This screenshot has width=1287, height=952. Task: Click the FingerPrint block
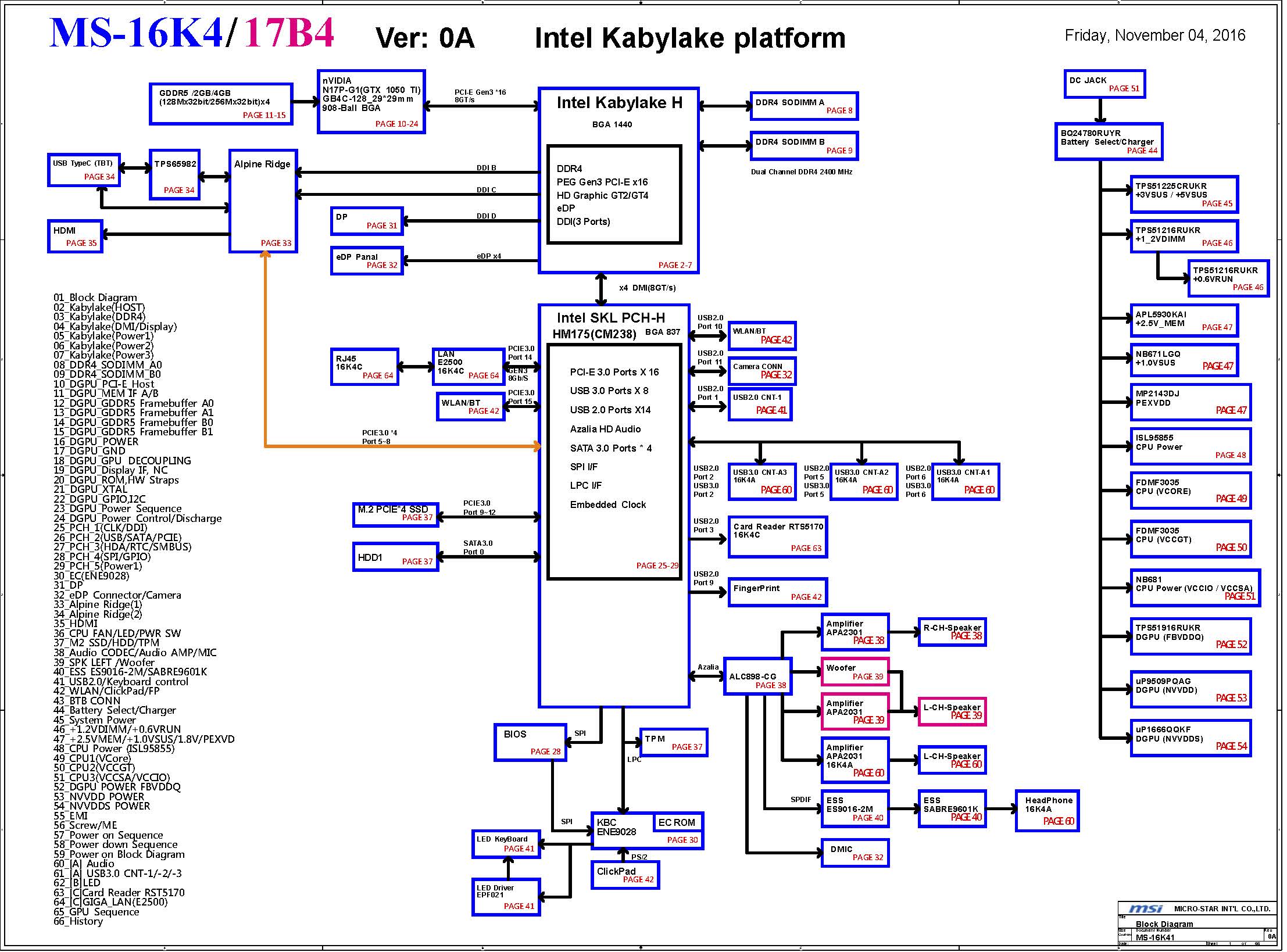tap(778, 592)
